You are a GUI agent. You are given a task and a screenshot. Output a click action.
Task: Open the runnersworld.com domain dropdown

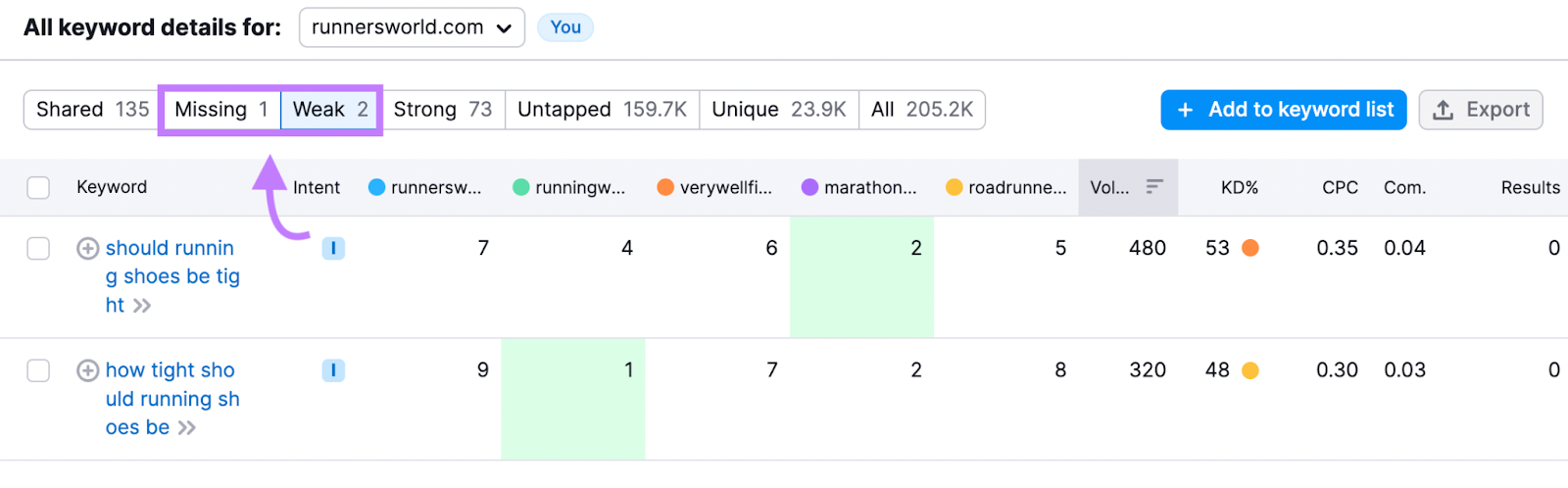pos(412,27)
